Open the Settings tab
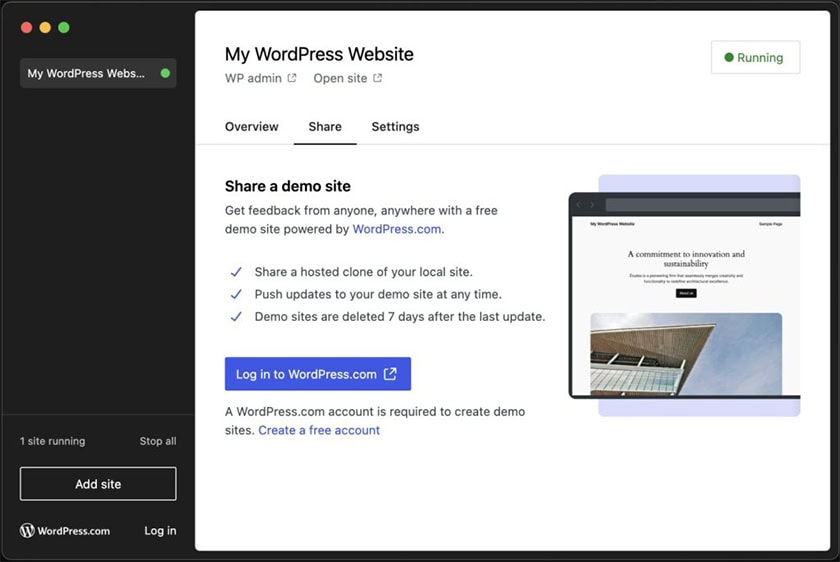840x562 pixels. tap(395, 127)
